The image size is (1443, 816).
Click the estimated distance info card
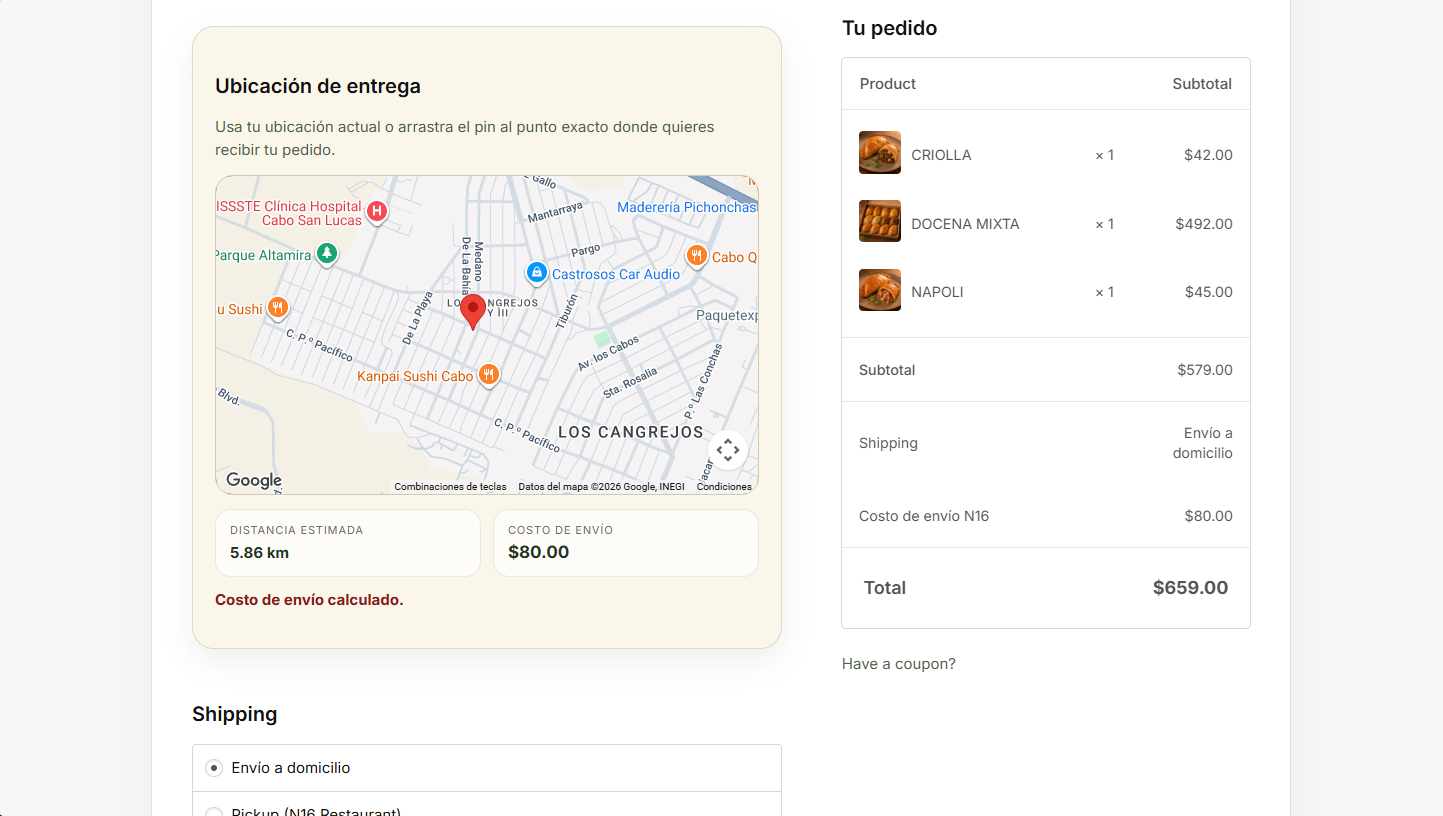[348, 543]
